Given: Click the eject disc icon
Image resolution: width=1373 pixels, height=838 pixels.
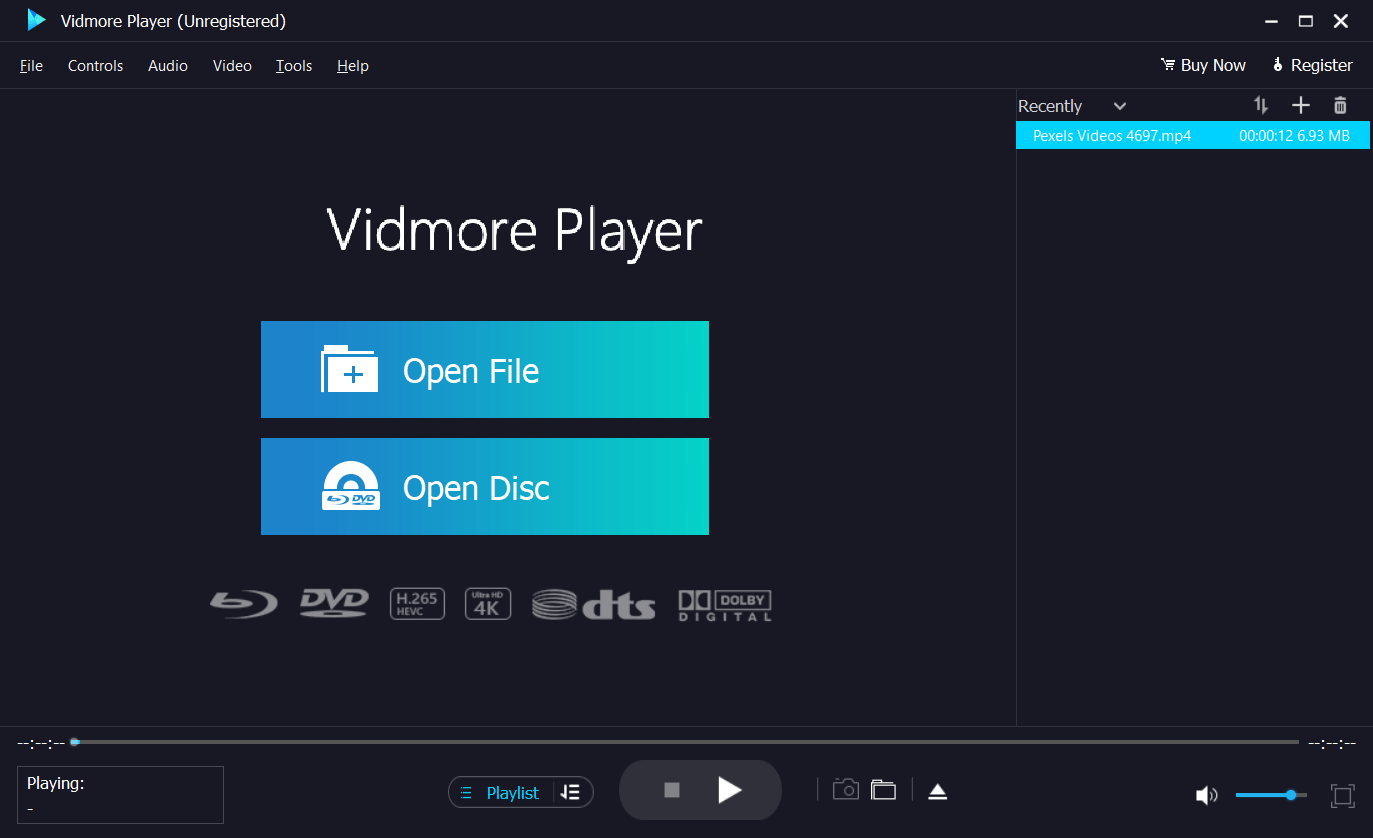Looking at the screenshot, I should [x=937, y=792].
